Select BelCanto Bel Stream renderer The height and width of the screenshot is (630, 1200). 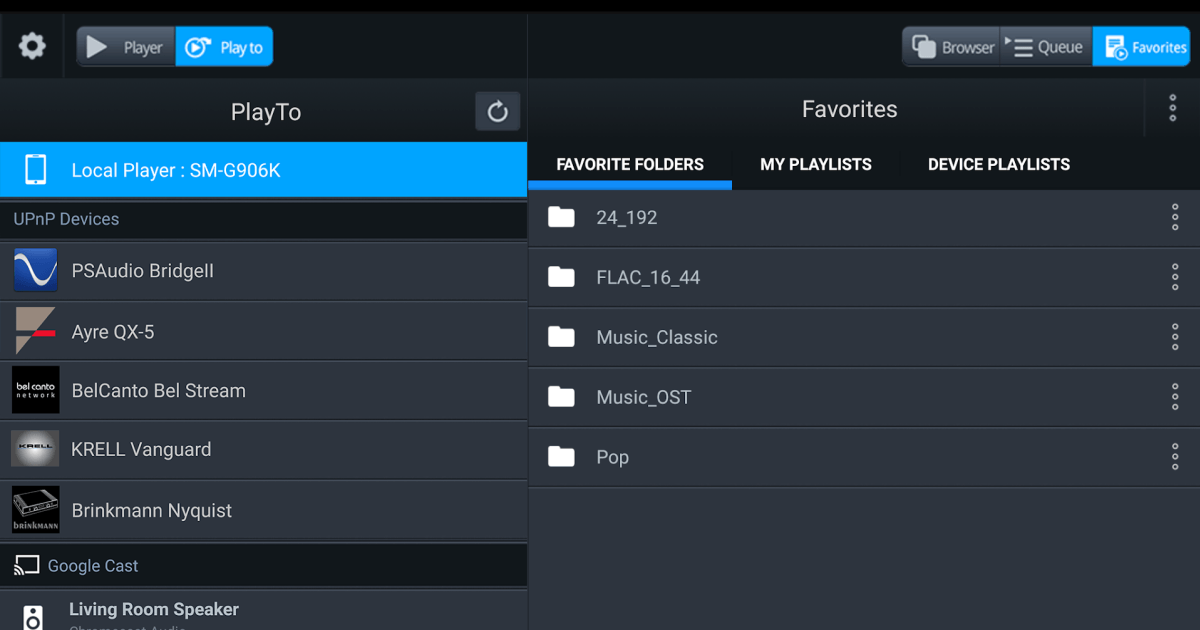pos(263,390)
